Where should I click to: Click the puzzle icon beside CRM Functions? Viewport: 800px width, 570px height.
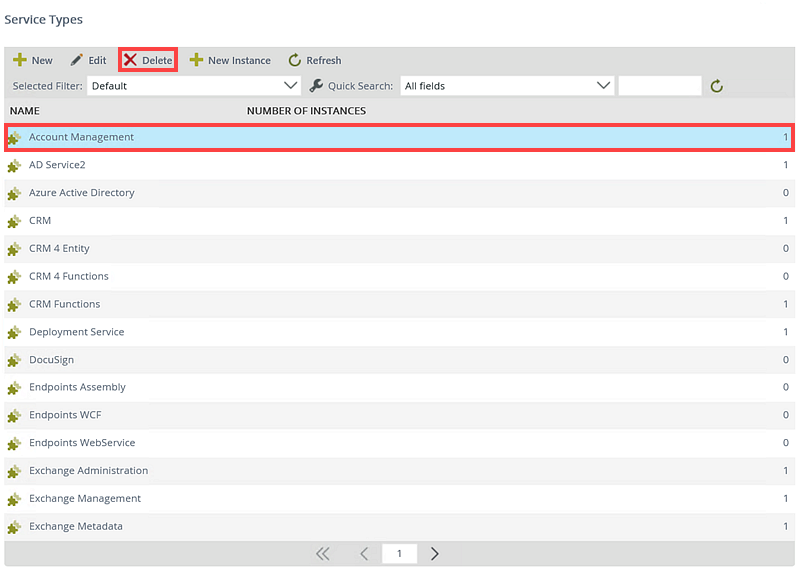point(14,304)
